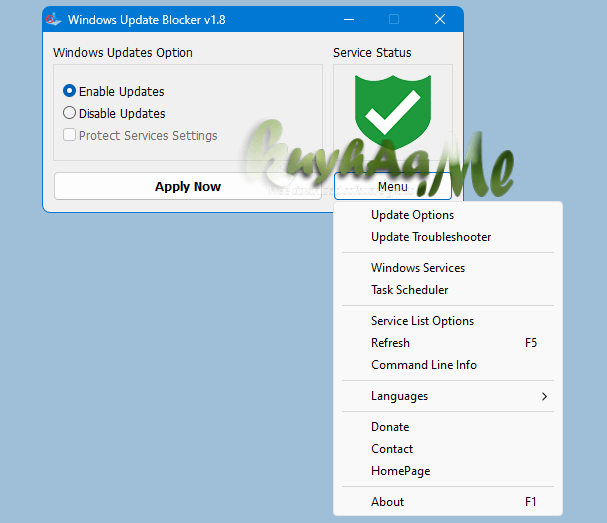The height and width of the screenshot is (523, 607).
Task: Choose Contact from the menu
Action: pyautogui.click(x=448, y=449)
